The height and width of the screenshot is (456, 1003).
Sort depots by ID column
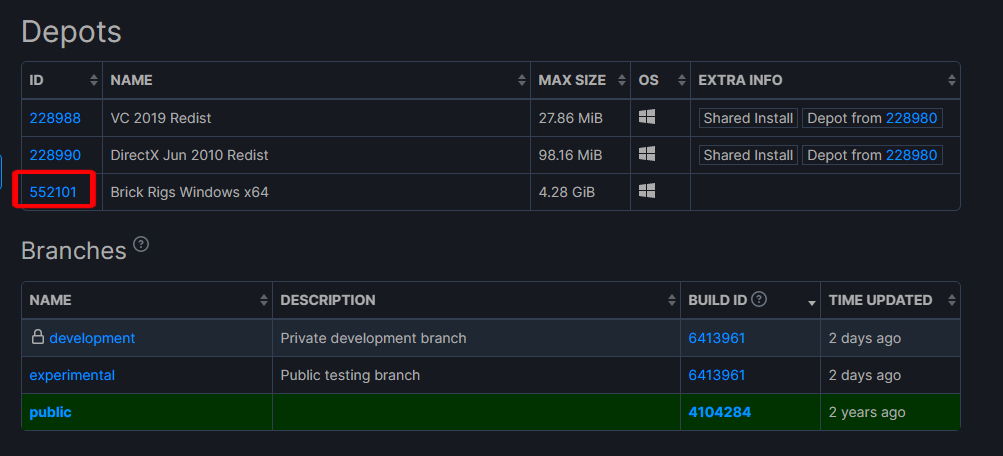tap(94, 80)
